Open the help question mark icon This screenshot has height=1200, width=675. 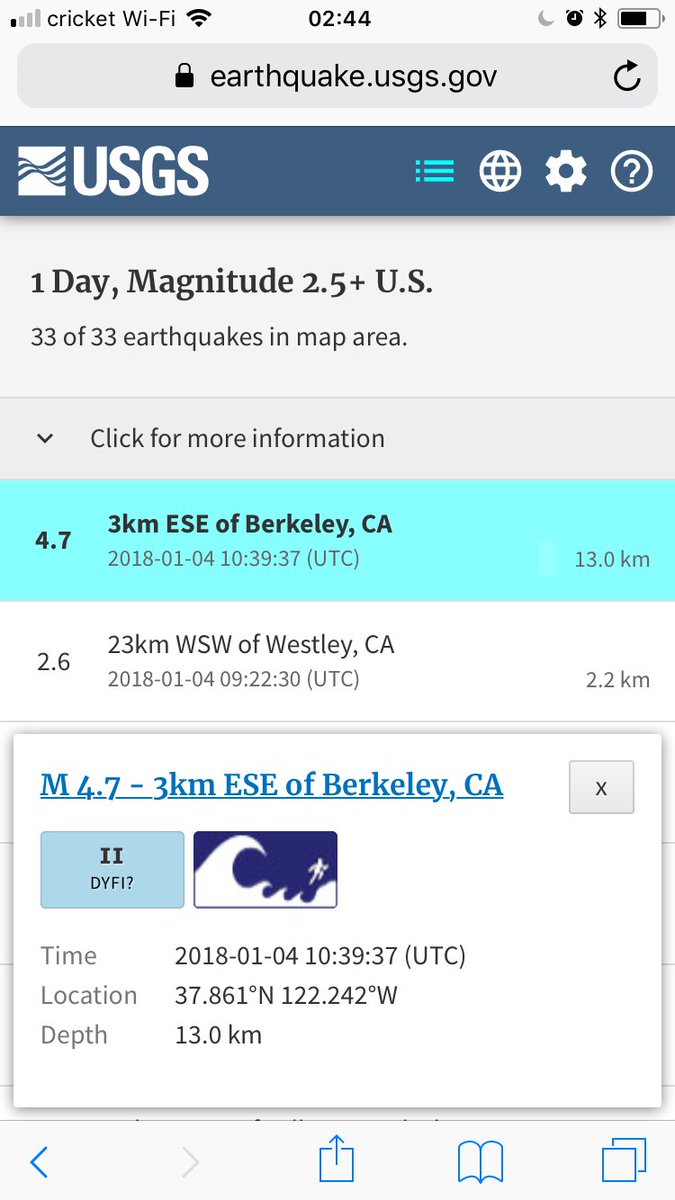tap(631, 172)
